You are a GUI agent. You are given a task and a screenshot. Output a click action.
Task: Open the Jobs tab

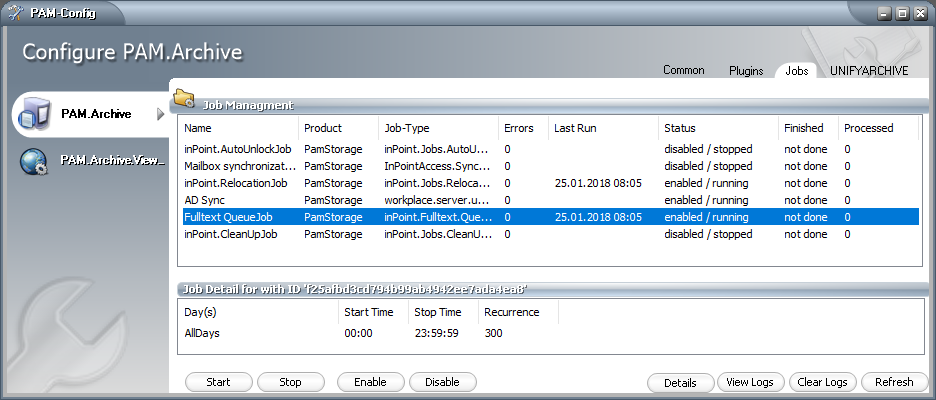[x=796, y=71]
